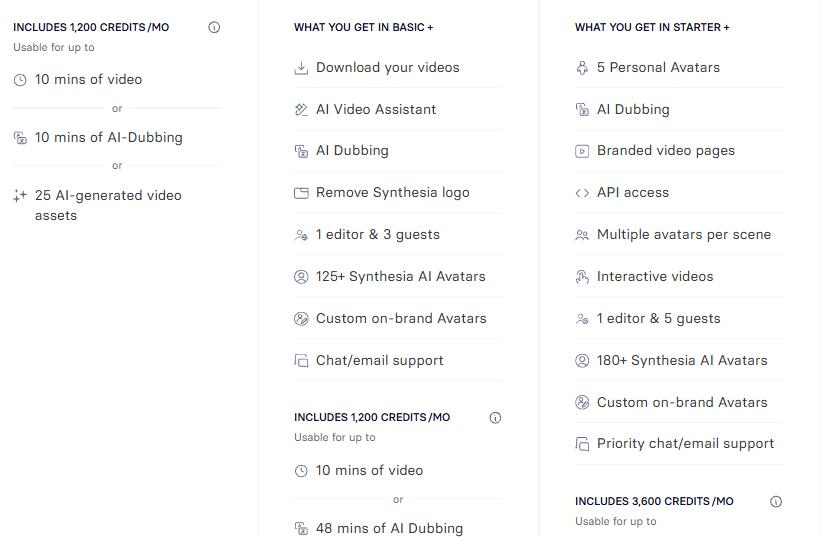Image resolution: width=820 pixels, height=537 pixels.
Task: Click the code brackets icon next to API access
Action: 582,193
